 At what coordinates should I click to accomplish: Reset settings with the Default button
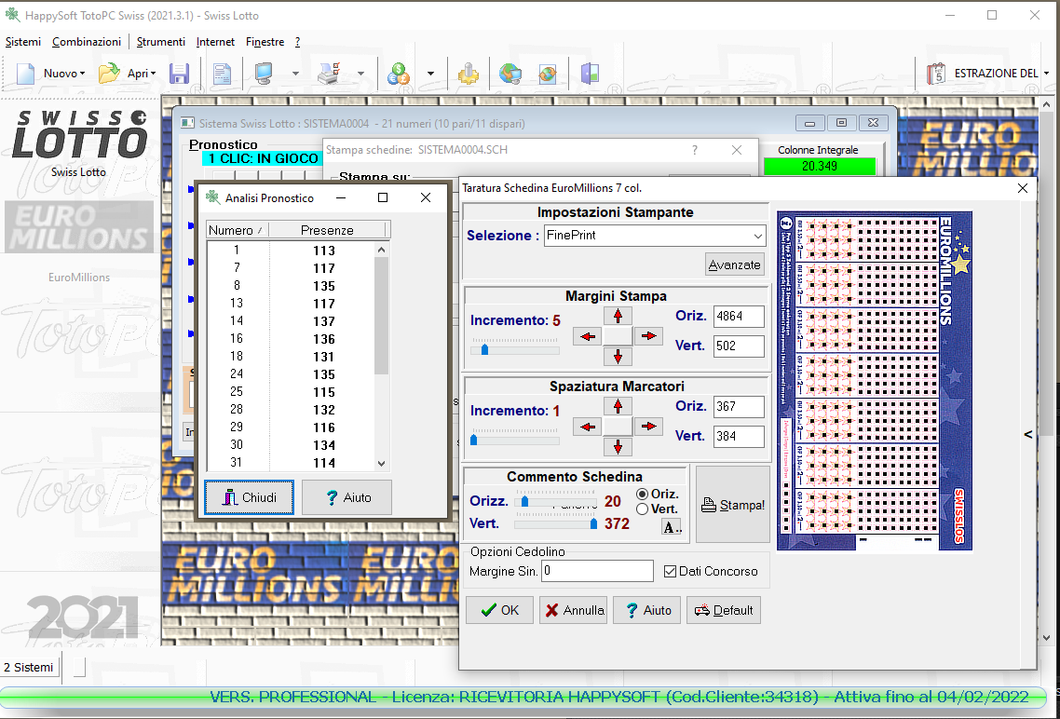click(x=724, y=610)
